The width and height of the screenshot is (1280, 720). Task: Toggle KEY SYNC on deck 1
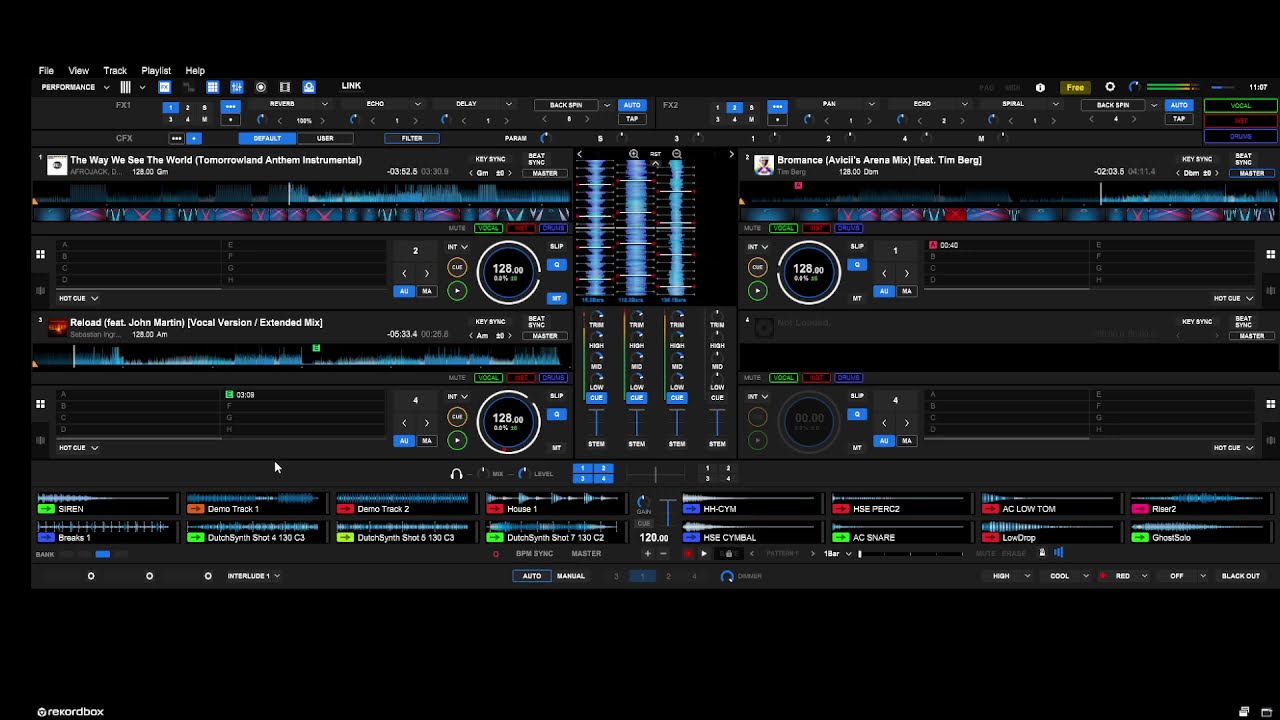(490, 159)
